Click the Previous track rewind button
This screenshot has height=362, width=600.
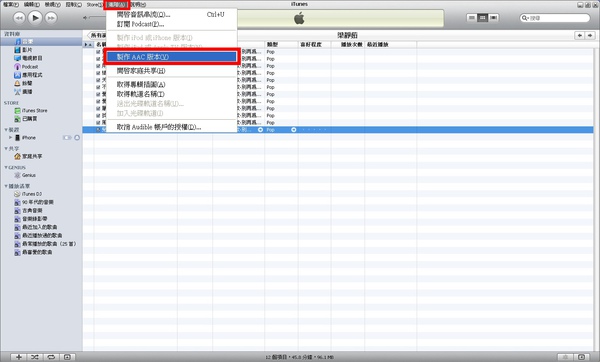(19, 18)
